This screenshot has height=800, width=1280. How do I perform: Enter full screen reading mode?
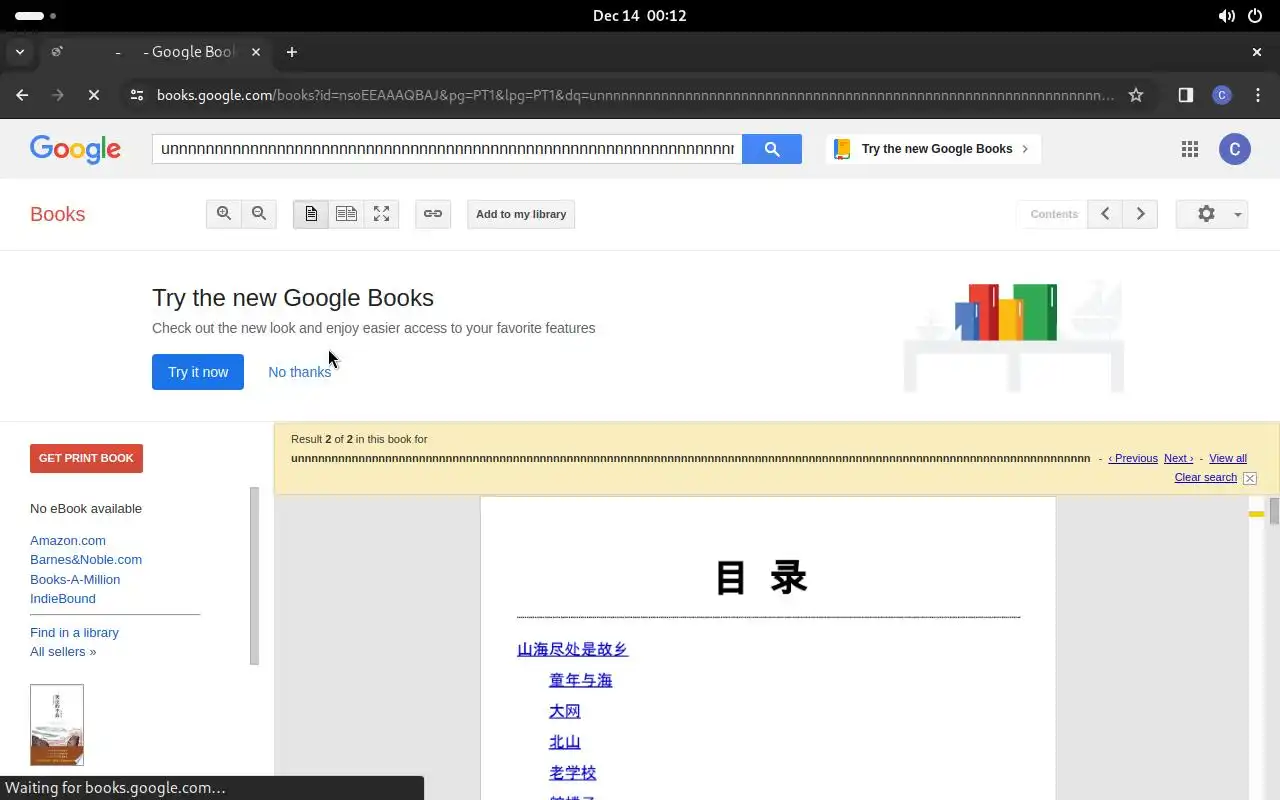click(381, 214)
